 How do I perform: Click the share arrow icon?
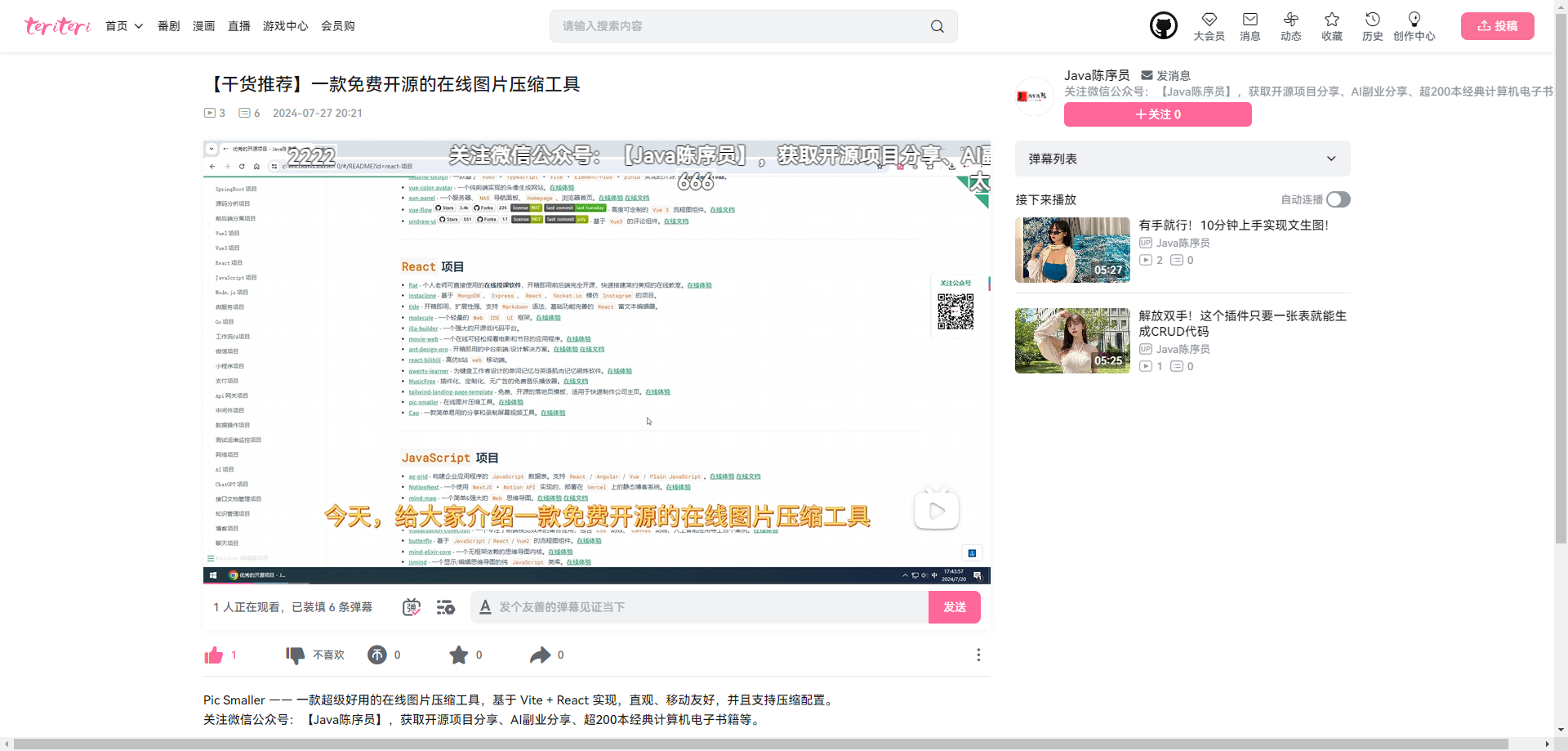(540, 655)
